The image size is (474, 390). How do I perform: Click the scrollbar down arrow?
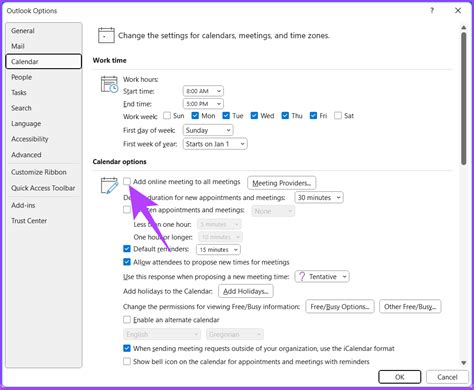[x=463, y=363]
